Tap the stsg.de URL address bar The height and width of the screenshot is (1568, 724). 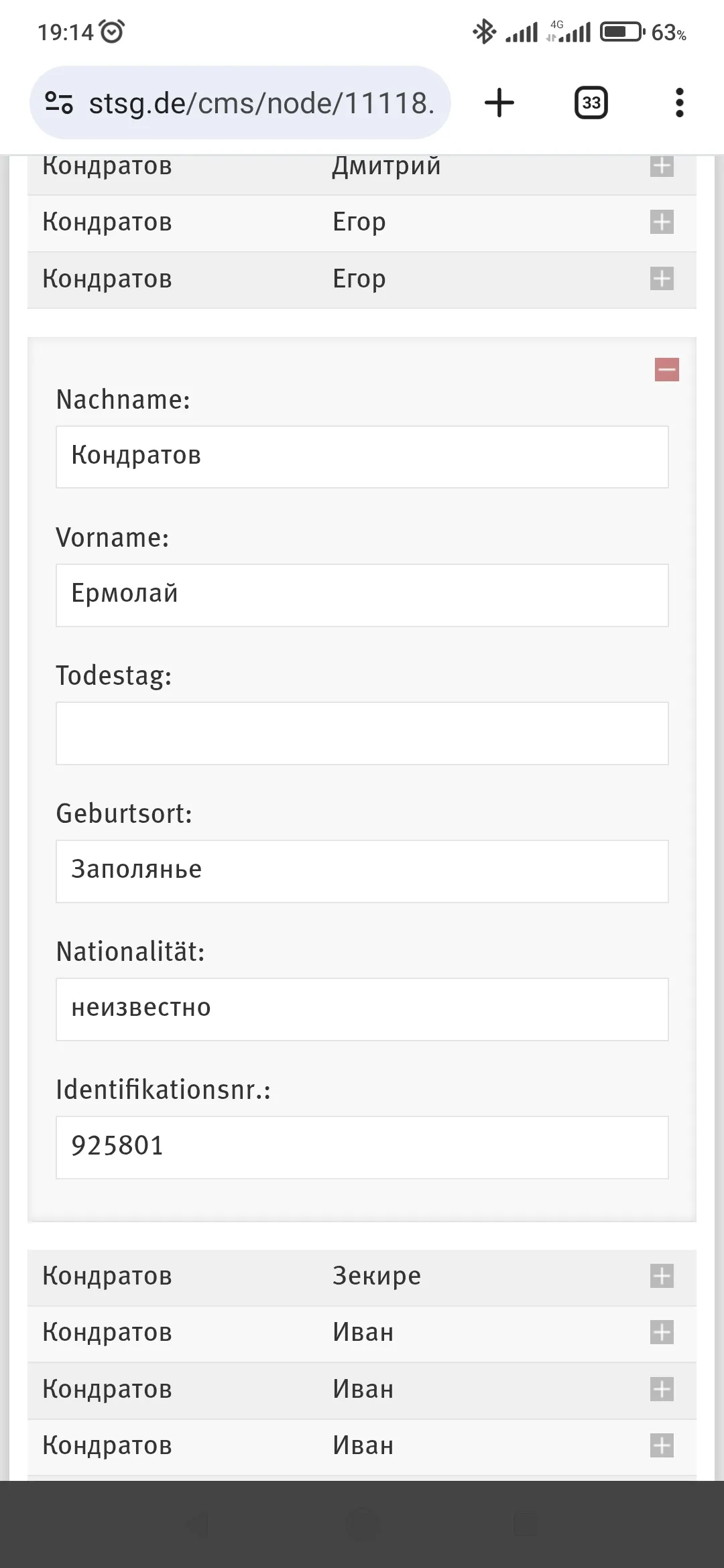(x=261, y=103)
